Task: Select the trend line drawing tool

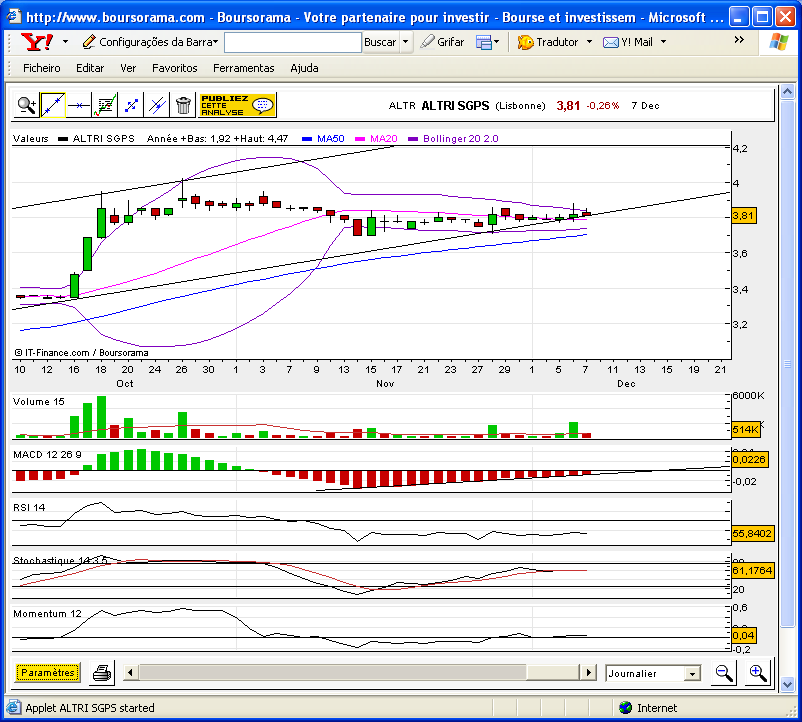Action: pos(53,105)
